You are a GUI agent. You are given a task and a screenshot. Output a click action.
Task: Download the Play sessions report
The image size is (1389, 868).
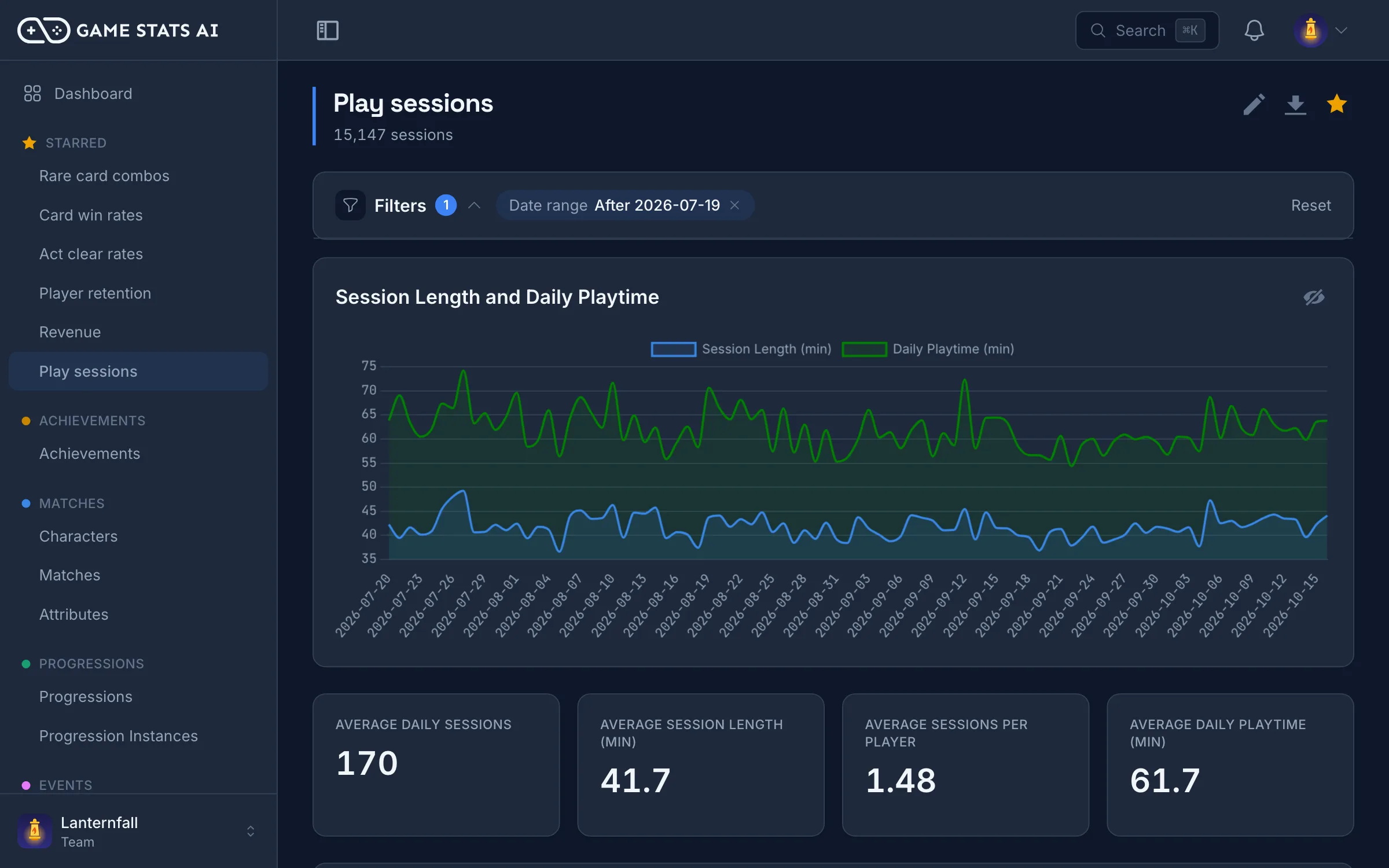tap(1295, 104)
